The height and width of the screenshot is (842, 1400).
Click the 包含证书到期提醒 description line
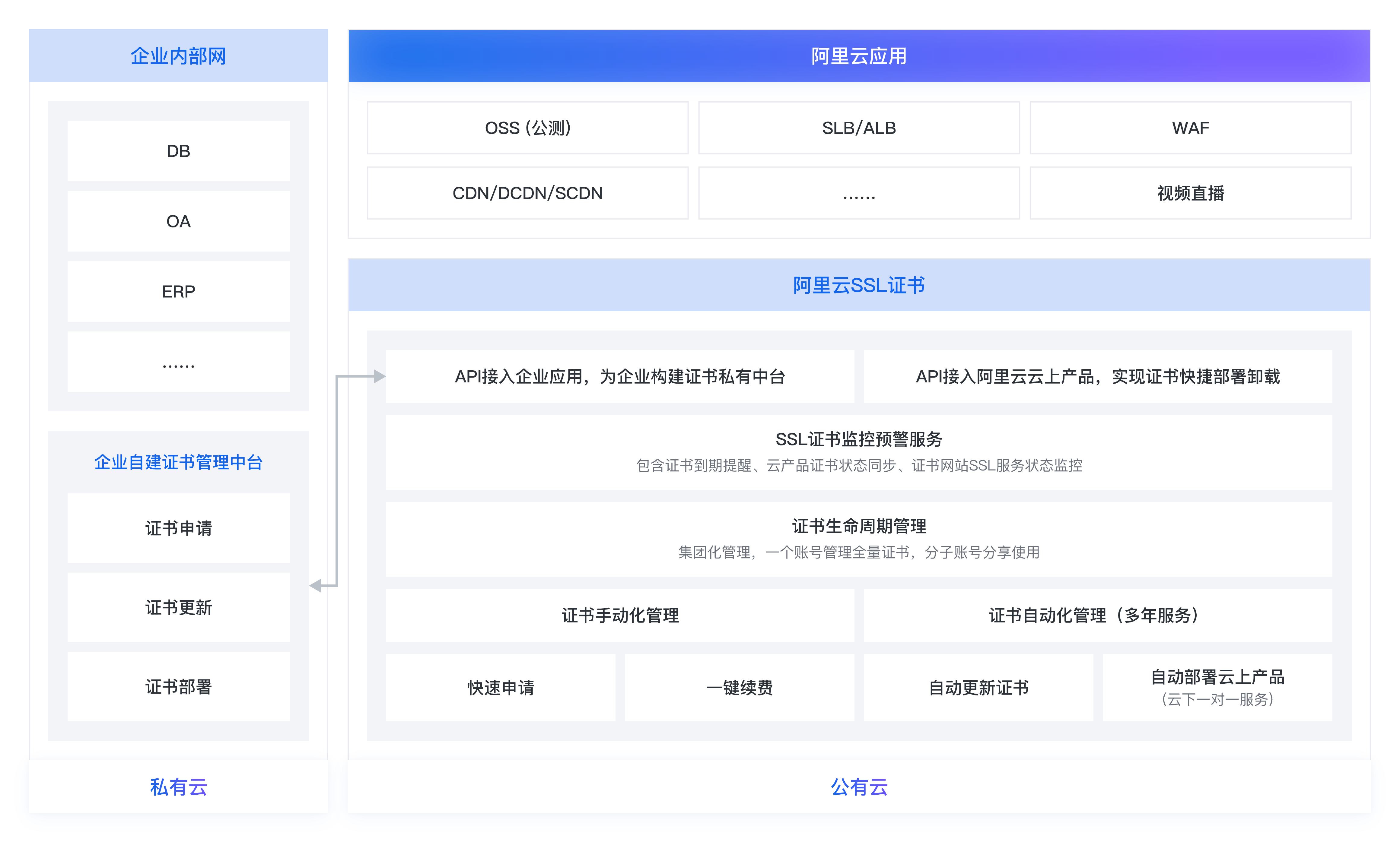(859, 466)
